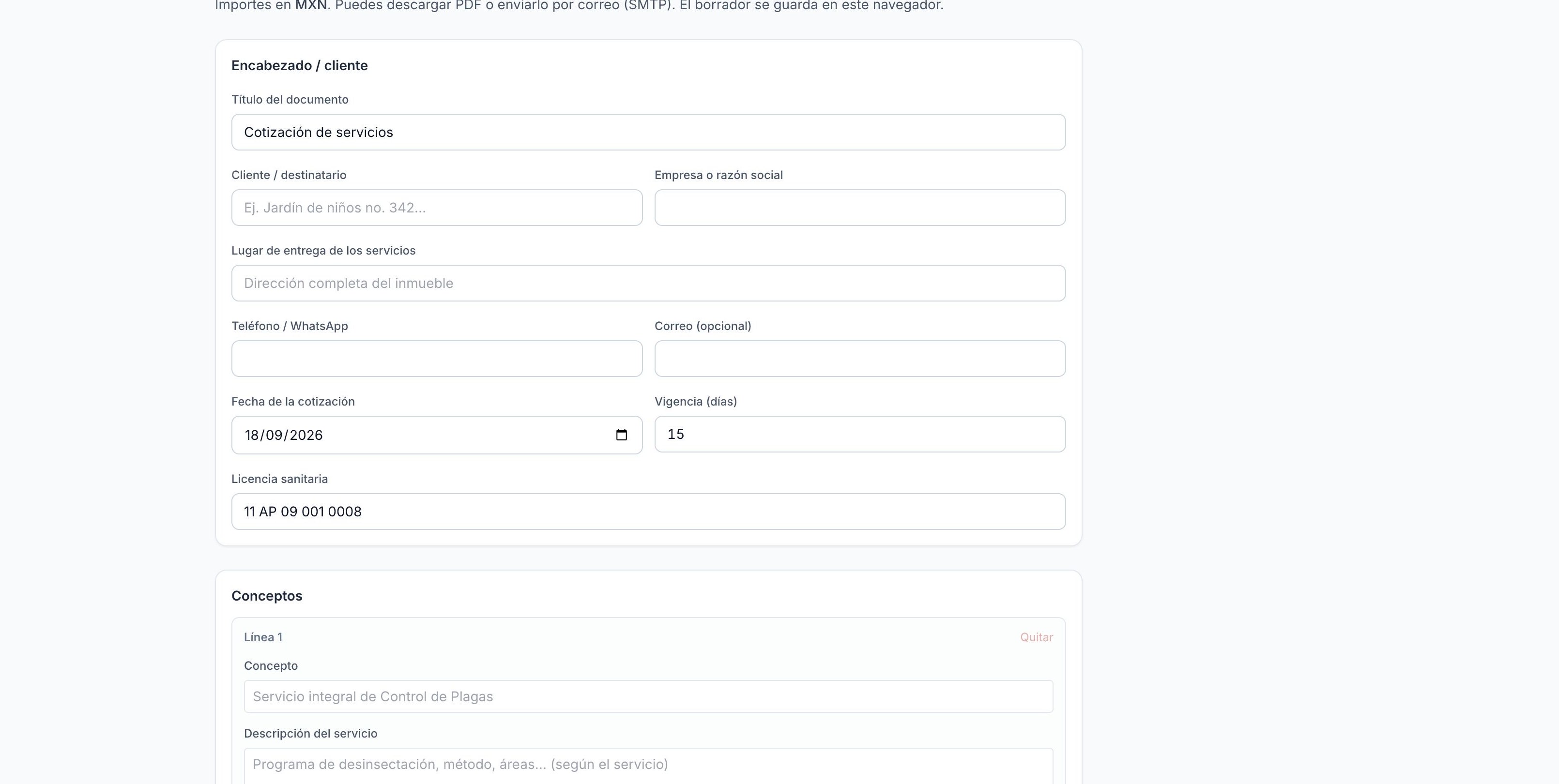Focus the Descripción del servicio textarea
Screen dimensions: 1559x784
pos(648,766)
